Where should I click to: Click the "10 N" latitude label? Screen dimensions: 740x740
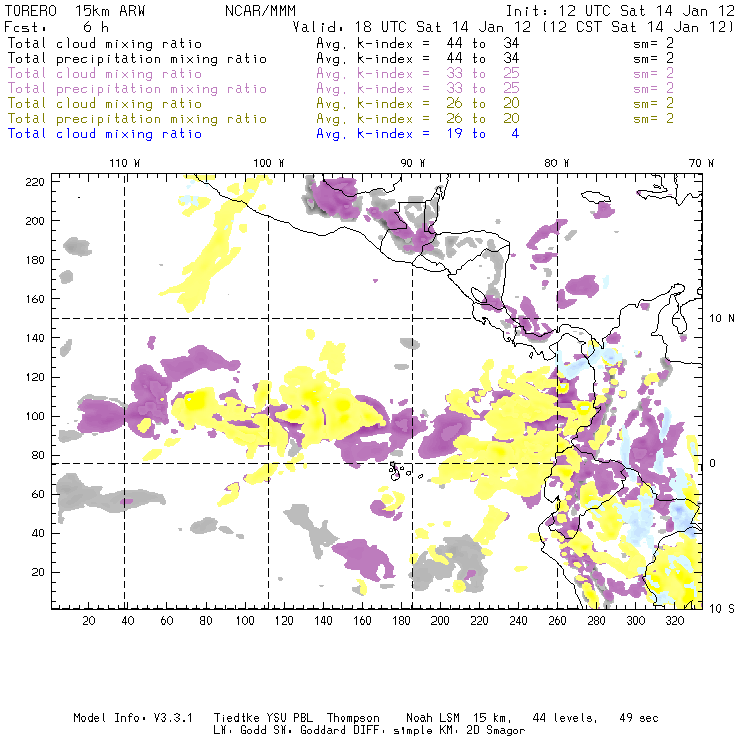point(722,319)
